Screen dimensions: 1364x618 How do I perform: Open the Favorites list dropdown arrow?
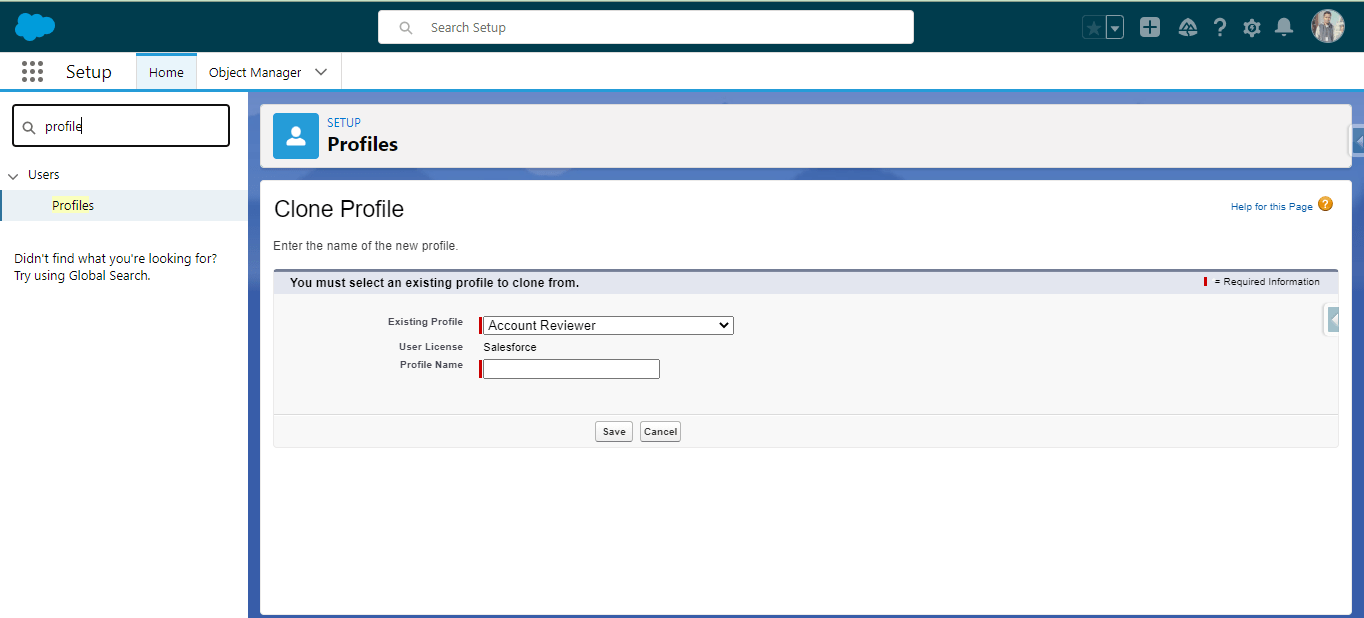(1115, 28)
